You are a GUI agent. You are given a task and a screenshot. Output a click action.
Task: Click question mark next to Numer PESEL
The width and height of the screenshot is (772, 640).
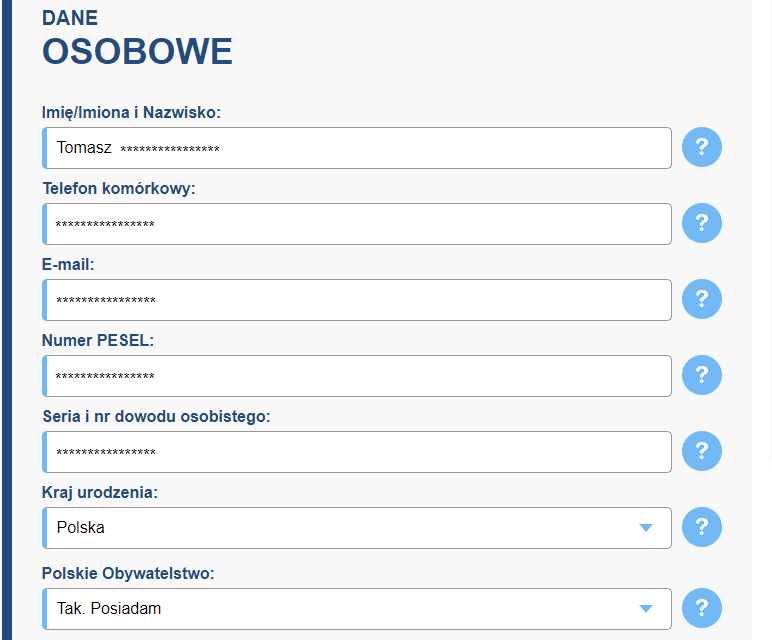click(702, 375)
